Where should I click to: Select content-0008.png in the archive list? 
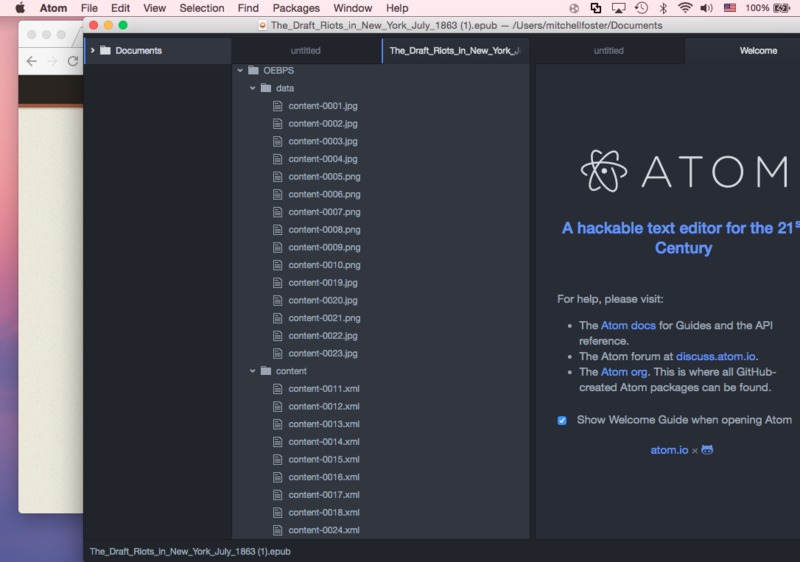click(324, 229)
